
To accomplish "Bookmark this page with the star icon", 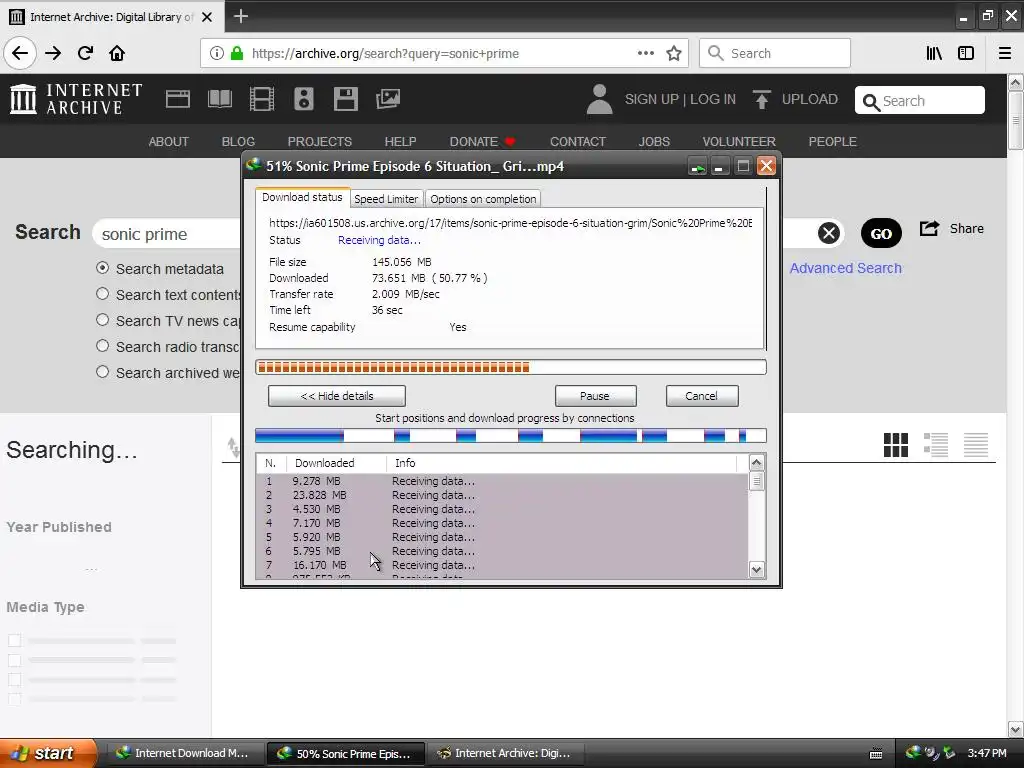I will (674, 53).
